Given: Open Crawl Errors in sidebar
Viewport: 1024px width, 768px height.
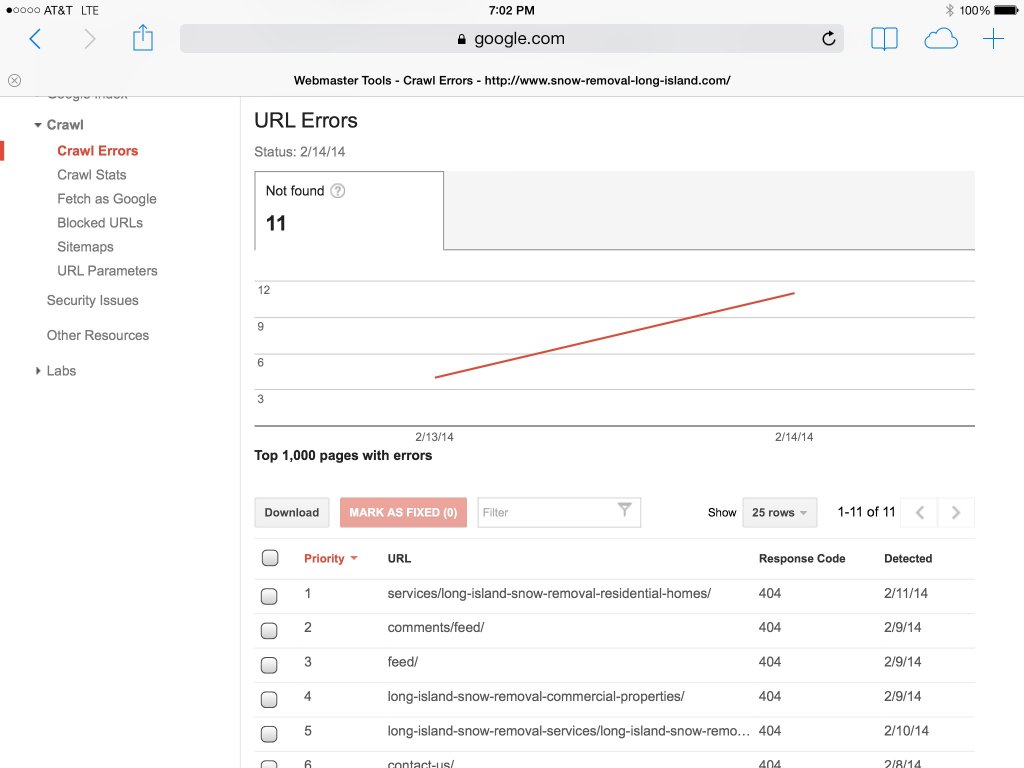Looking at the screenshot, I should point(98,151).
